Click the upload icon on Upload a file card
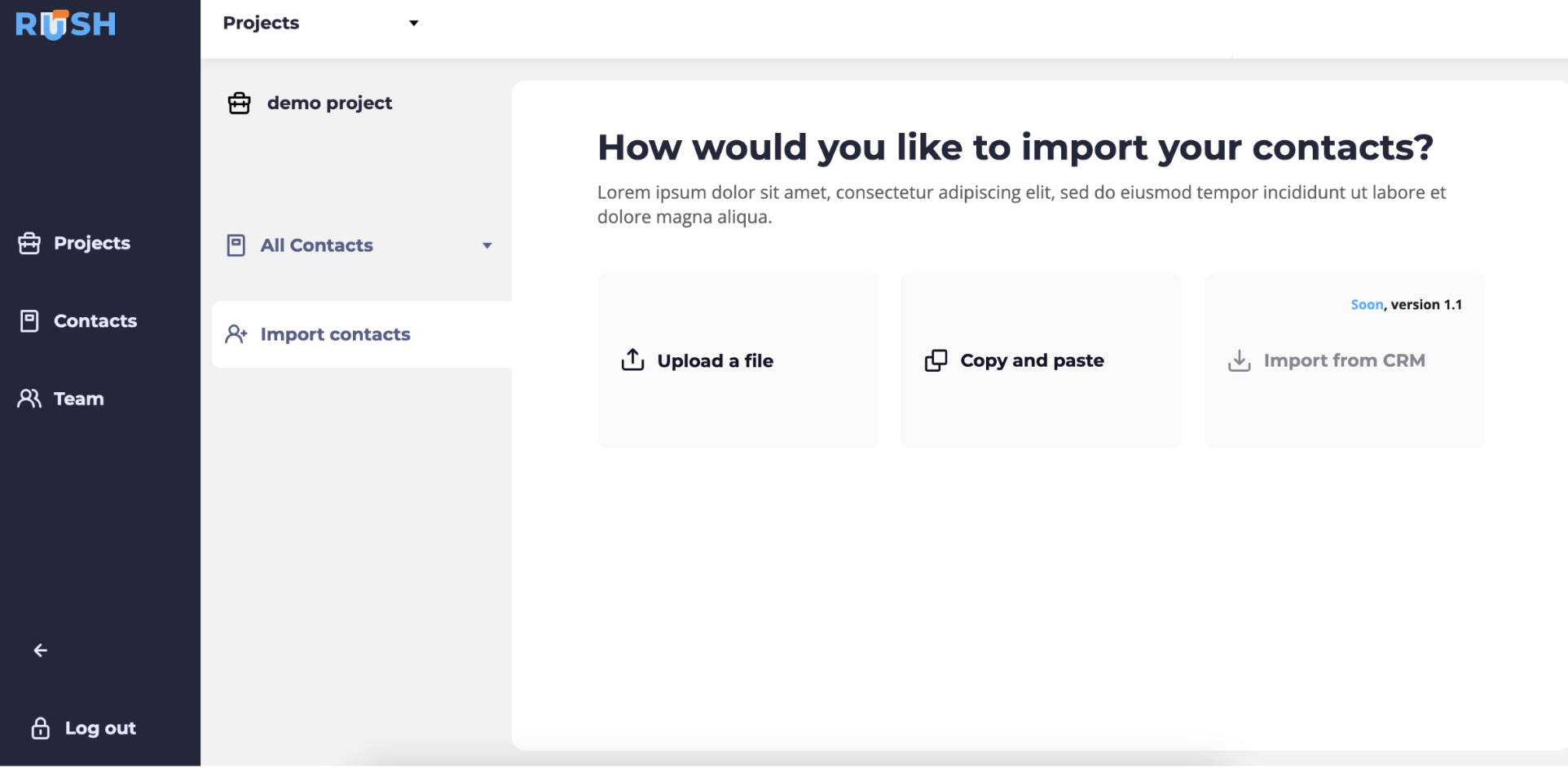Screen dimensions: 1568x768 [x=632, y=360]
